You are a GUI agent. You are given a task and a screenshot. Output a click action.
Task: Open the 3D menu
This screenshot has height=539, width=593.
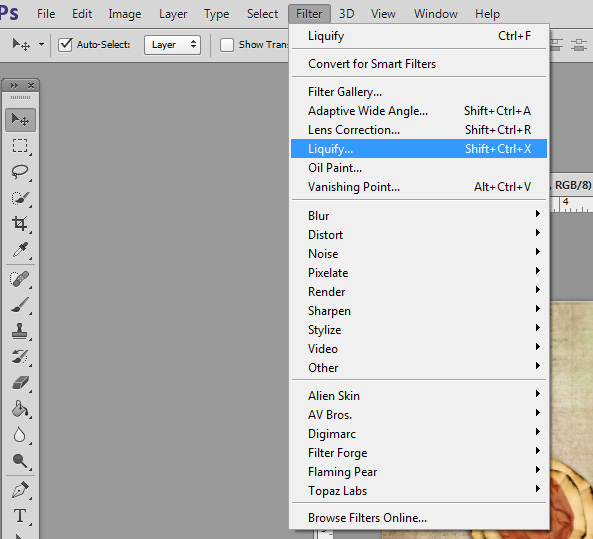[346, 14]
